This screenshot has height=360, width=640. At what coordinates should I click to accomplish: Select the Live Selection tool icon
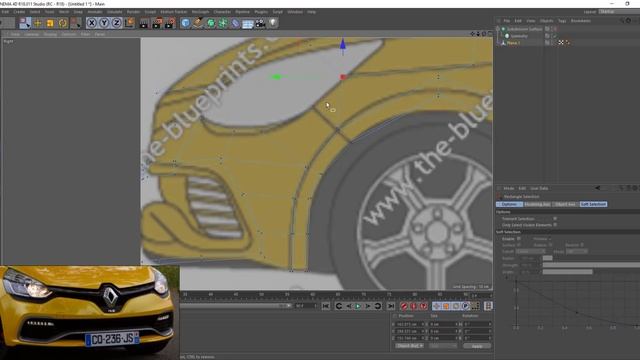pyautogui.click(x=25, y=23)
